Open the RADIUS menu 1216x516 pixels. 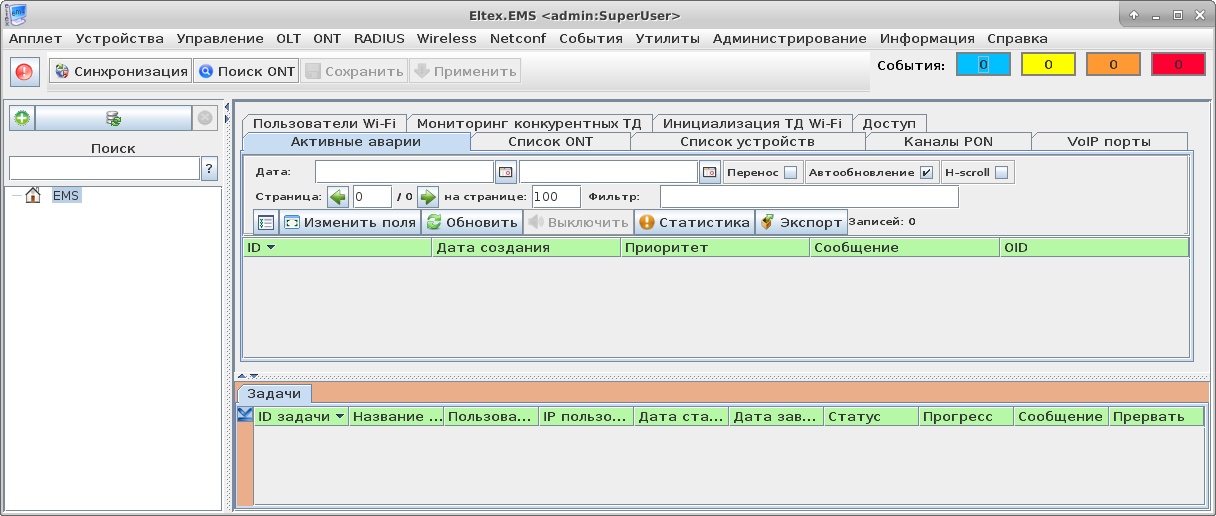point(379,39)
